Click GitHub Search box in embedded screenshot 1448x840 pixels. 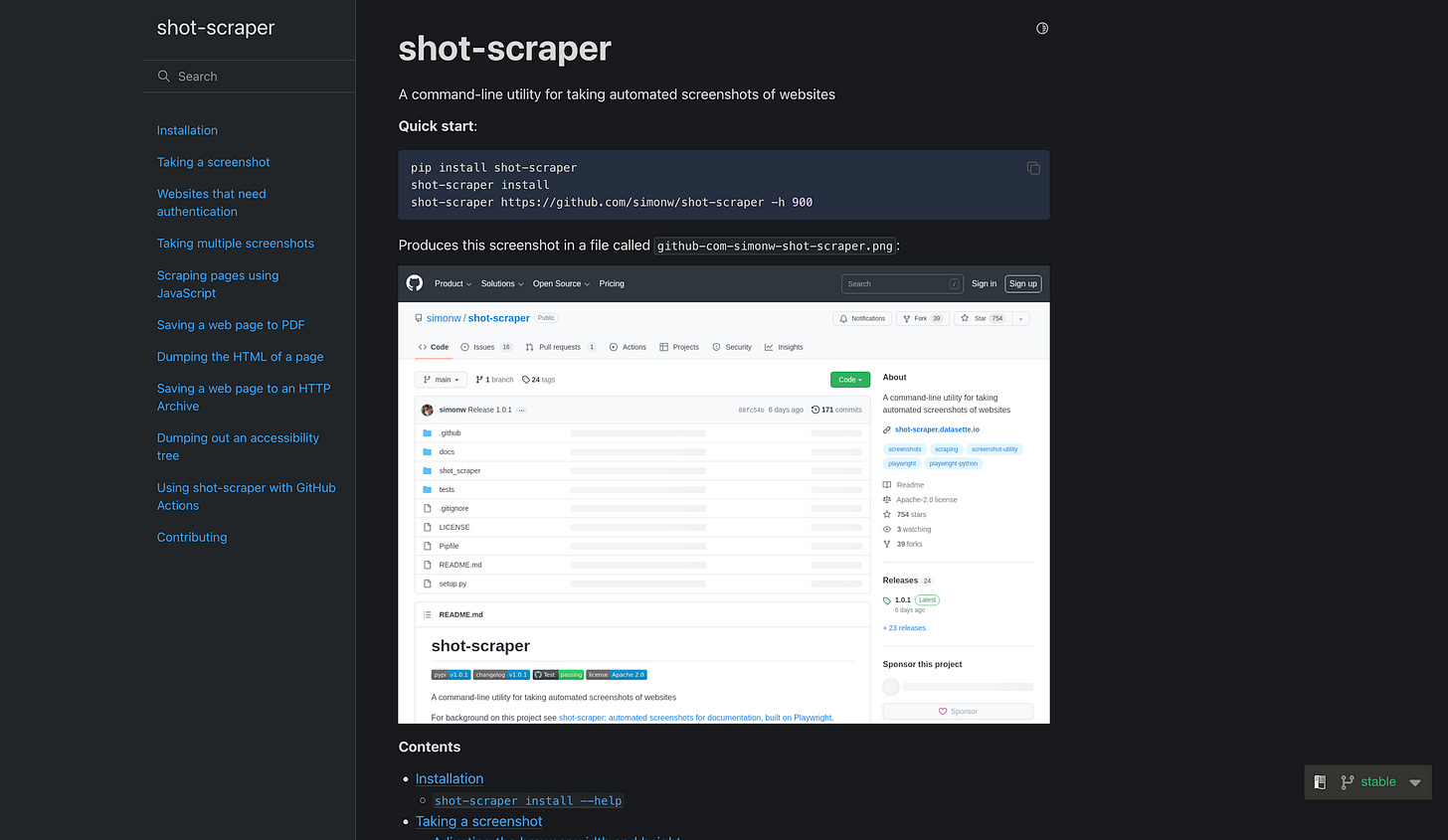click(902, 284)
